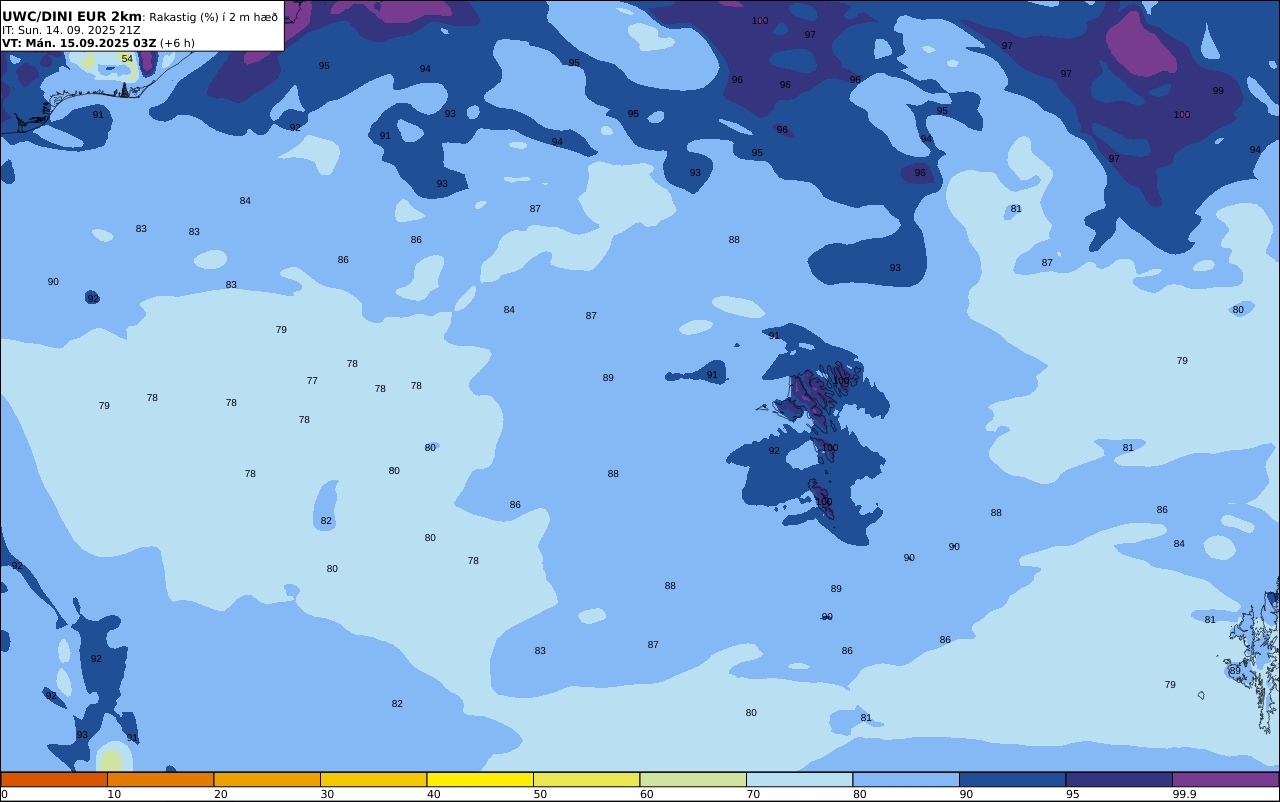Click the legend tick label "70"
1280x802 pixels.
click(753, 794)
